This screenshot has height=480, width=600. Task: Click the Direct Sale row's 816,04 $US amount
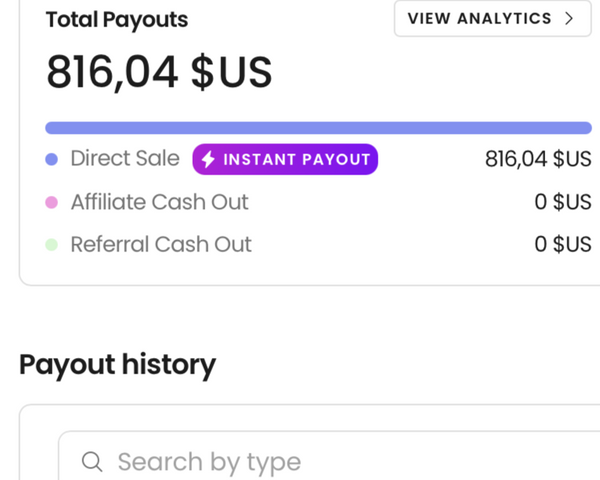click(x=538, y=160)
